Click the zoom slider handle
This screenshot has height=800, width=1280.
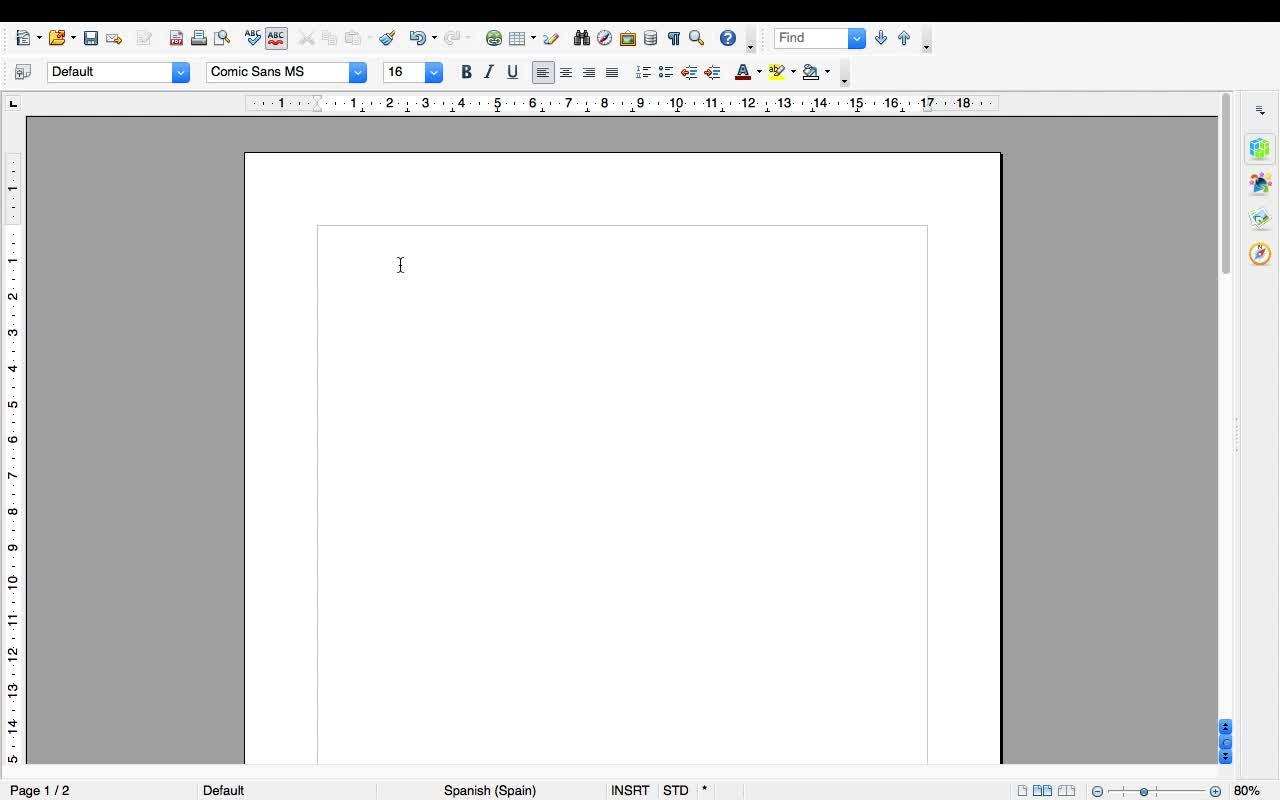click(x=1144, y=791)
